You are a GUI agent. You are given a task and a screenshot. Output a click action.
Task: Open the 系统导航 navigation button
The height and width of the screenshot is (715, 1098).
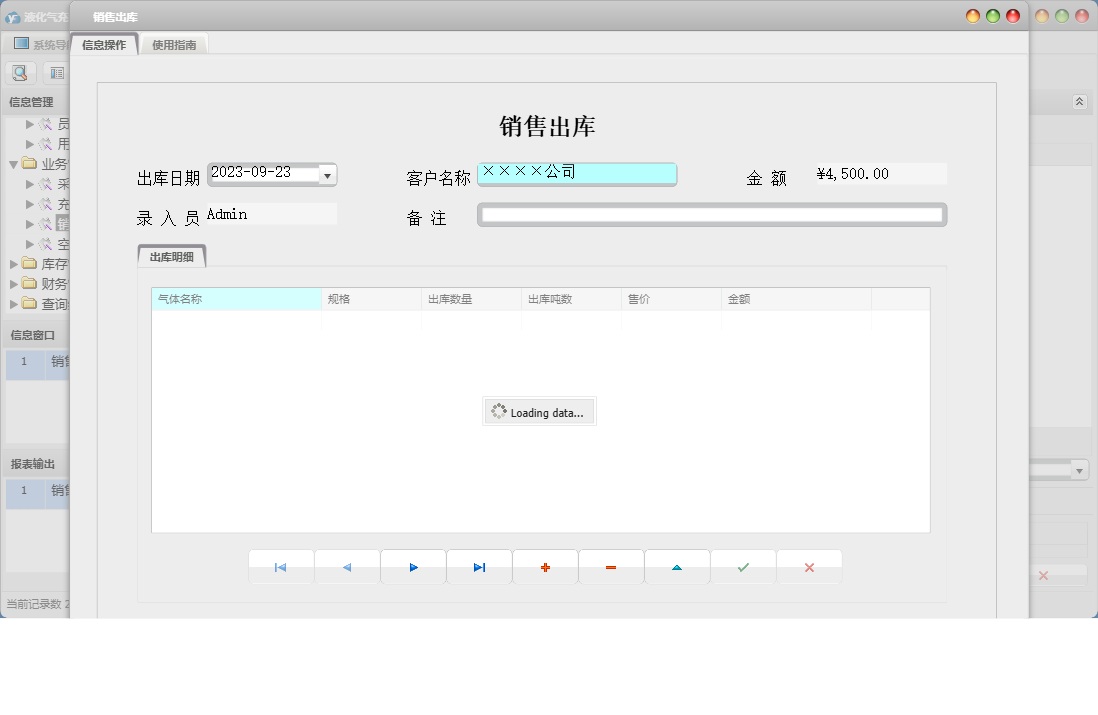40,42
